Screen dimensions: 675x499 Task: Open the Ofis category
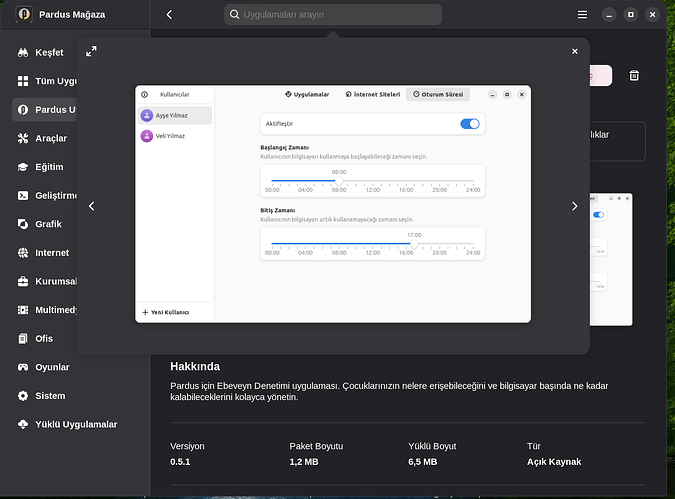click(42, 338)
